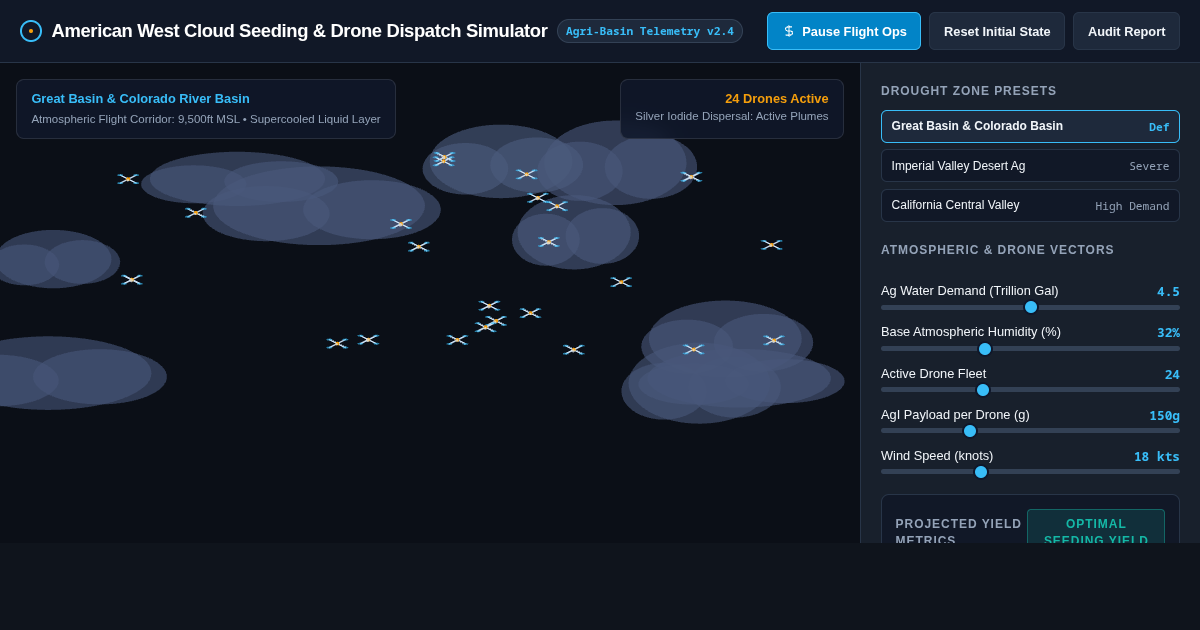Click the Optimal Seeding Yield badge

click(x=1096, y=526)
